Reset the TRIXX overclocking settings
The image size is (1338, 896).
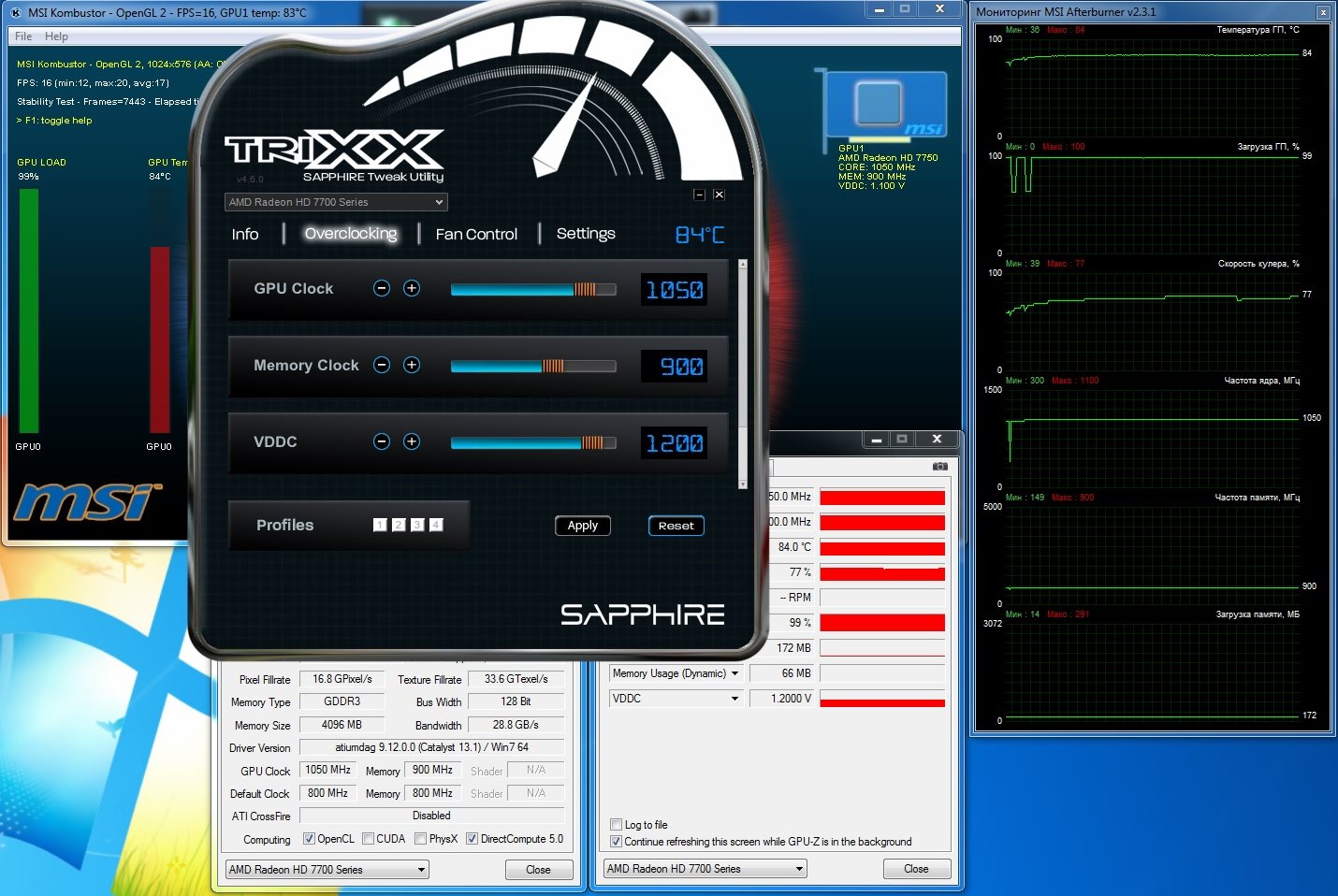[676, 526]
